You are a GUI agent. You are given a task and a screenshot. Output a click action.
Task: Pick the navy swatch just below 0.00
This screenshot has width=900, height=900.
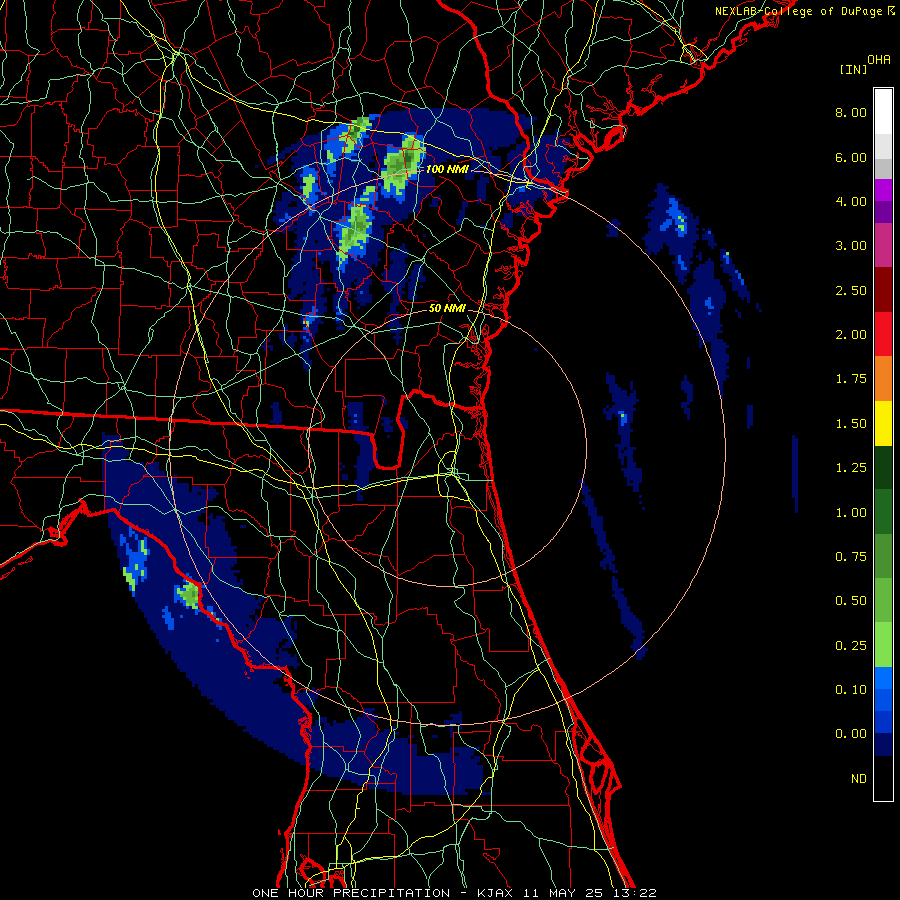point(883,745)
